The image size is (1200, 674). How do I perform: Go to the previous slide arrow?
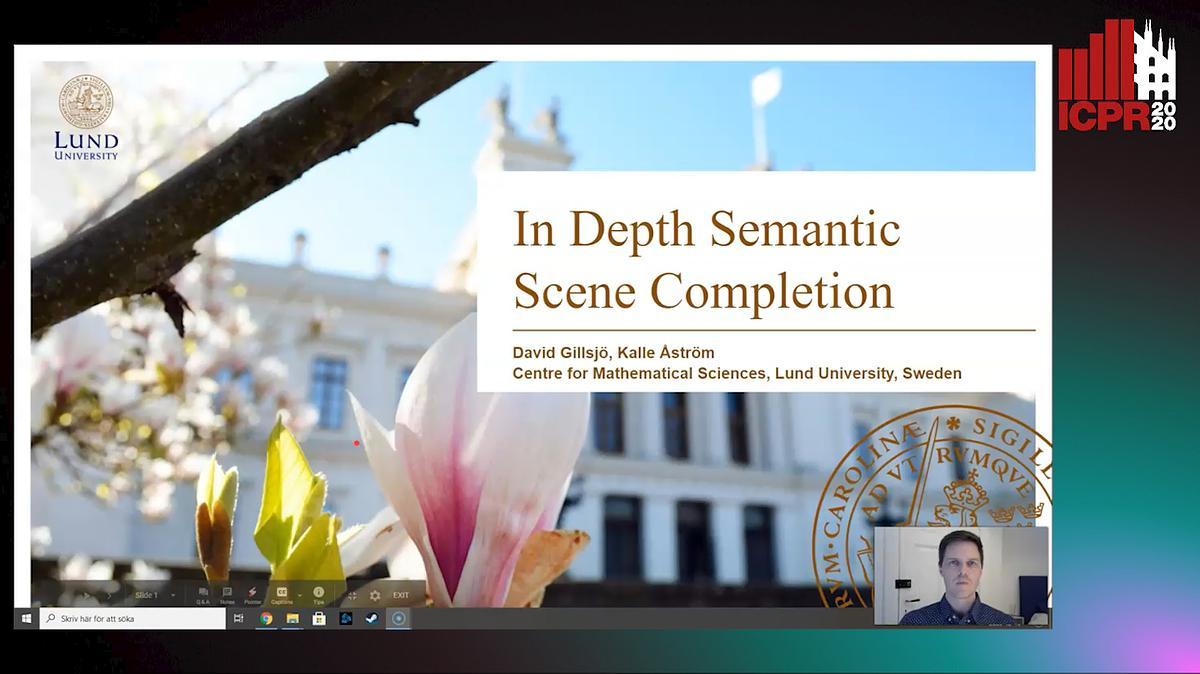(x=87, y=595)
